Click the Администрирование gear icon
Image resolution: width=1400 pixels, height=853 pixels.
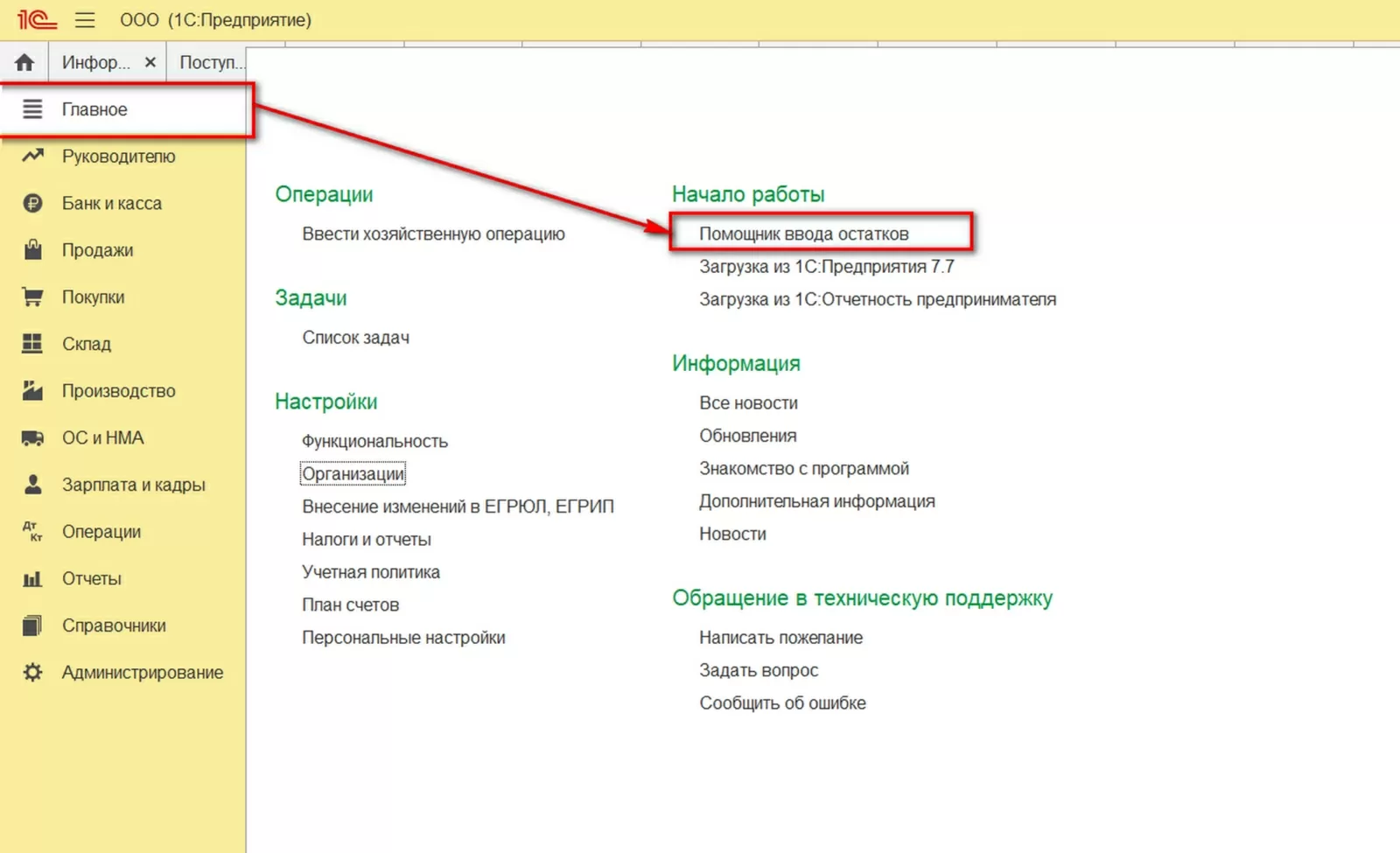point(32,672)
